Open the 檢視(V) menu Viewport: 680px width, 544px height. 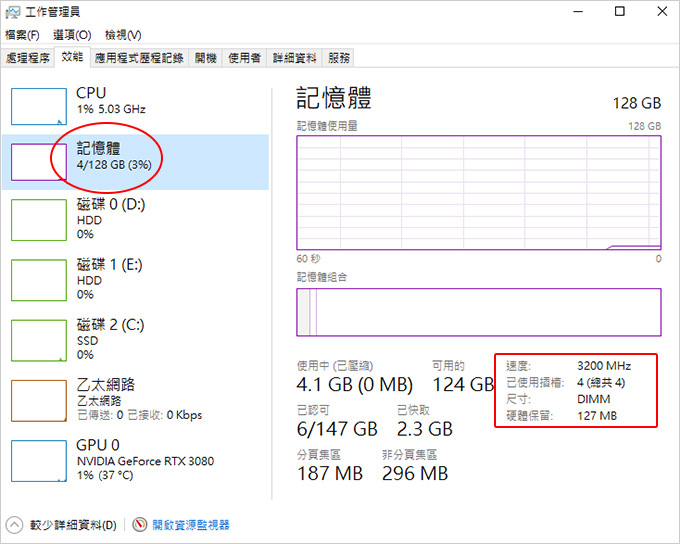pyautogui.click(x=123, y=35)
